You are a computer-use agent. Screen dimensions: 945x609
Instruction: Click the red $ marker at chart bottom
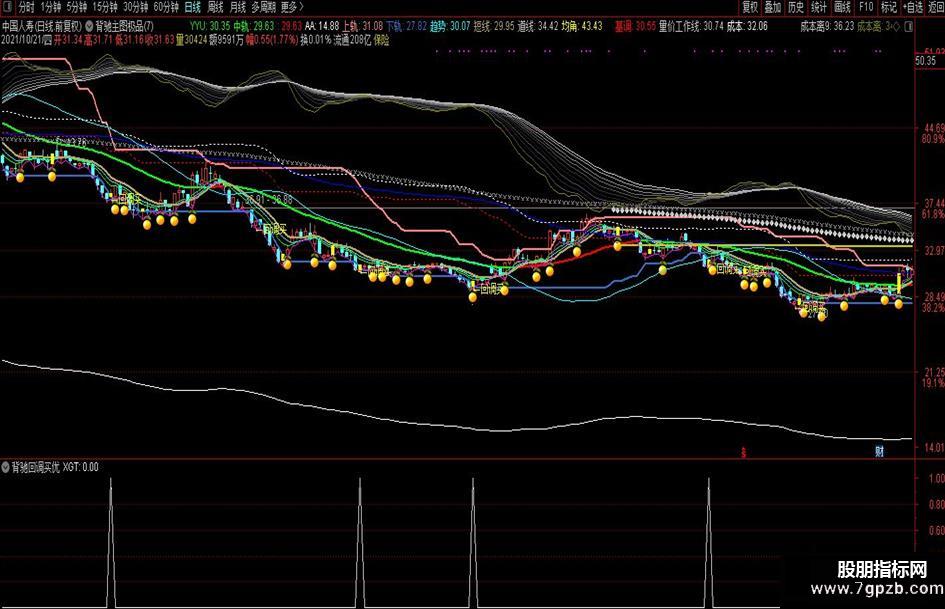tap(744, 452)
